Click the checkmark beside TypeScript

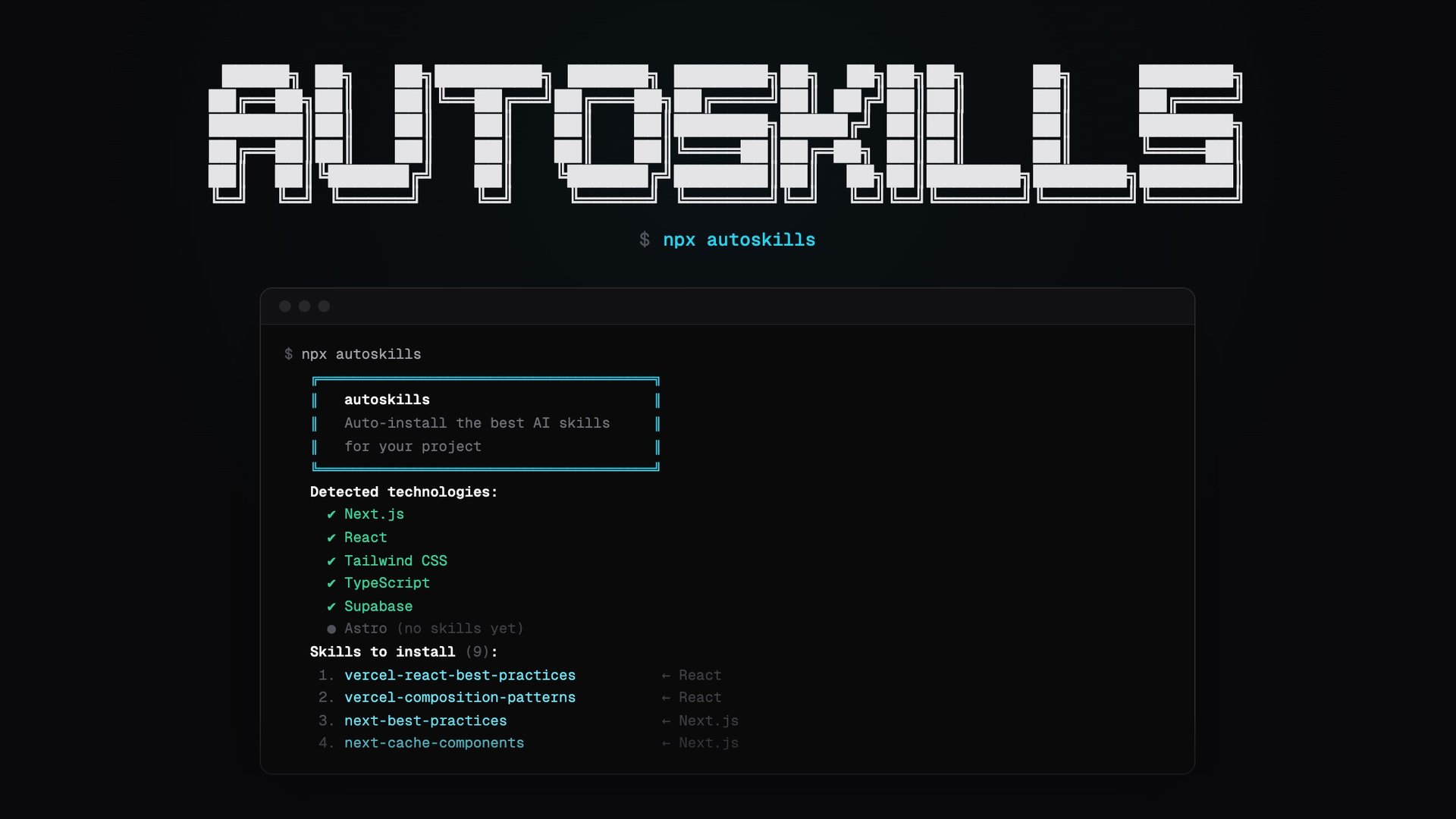(331, 584)
